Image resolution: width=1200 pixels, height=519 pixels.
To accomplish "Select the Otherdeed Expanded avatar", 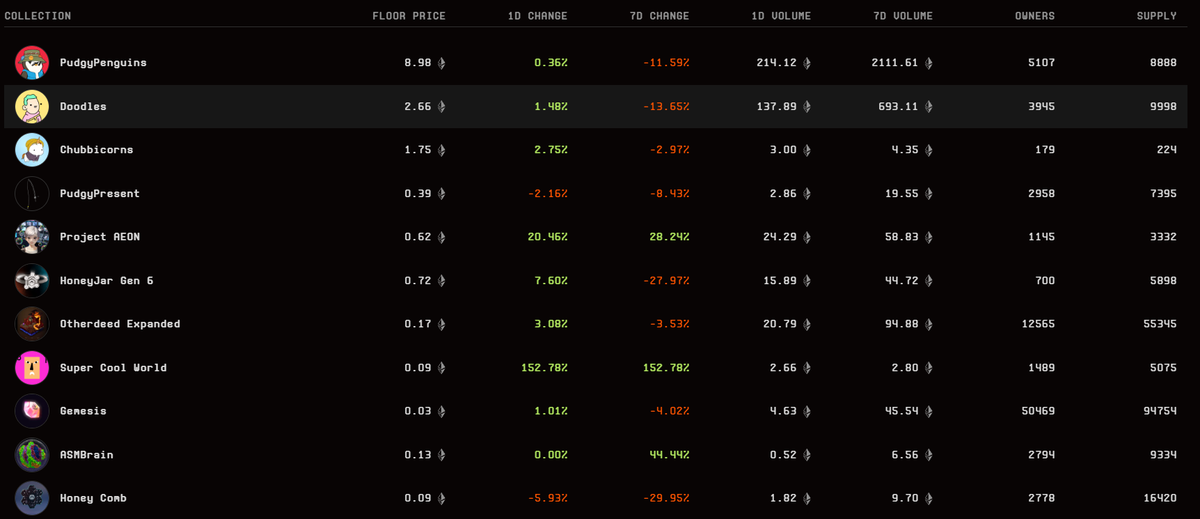I will click(x=32, y=324).
